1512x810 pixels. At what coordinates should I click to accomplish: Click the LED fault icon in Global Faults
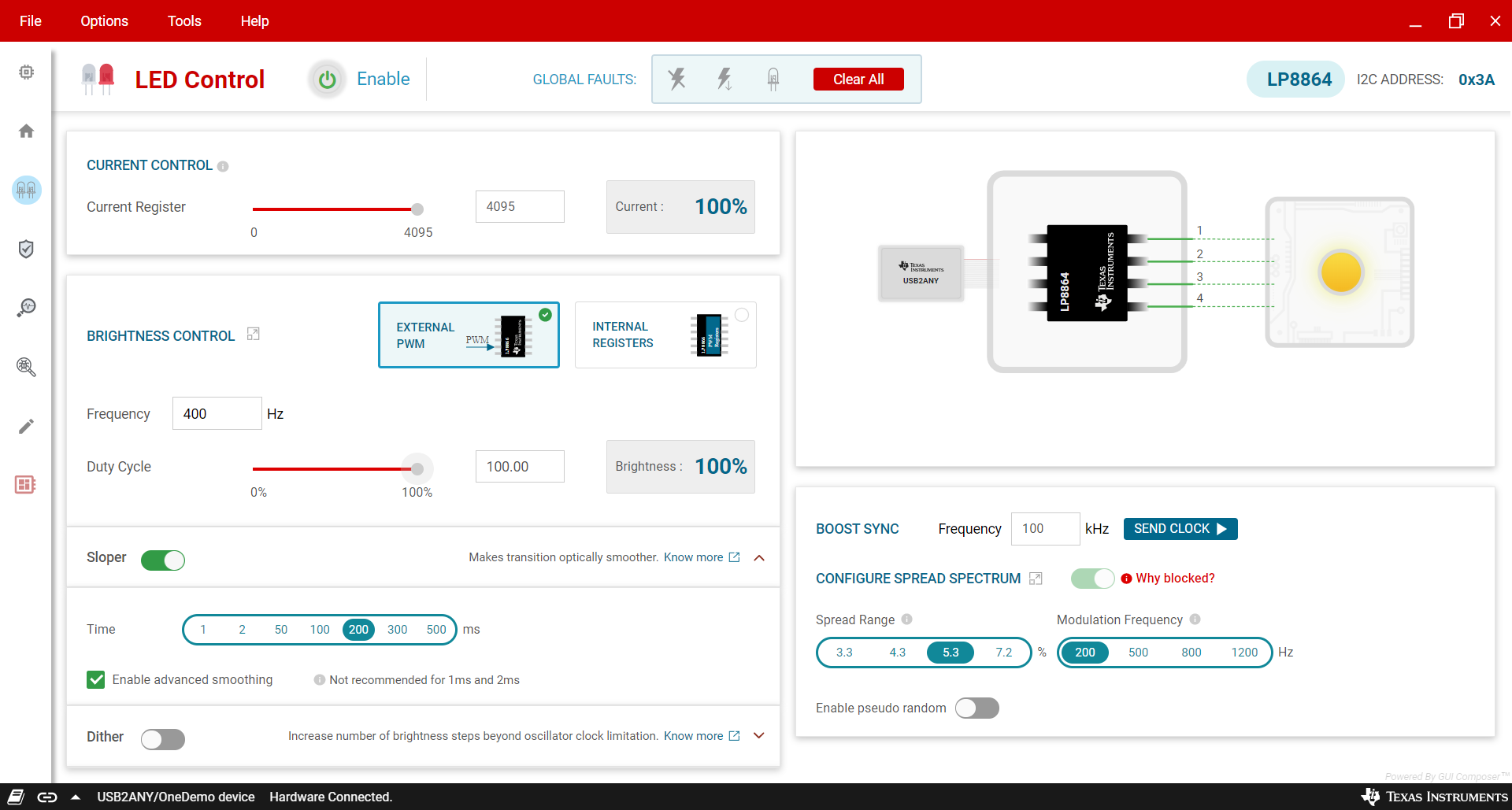pos(773,79)
